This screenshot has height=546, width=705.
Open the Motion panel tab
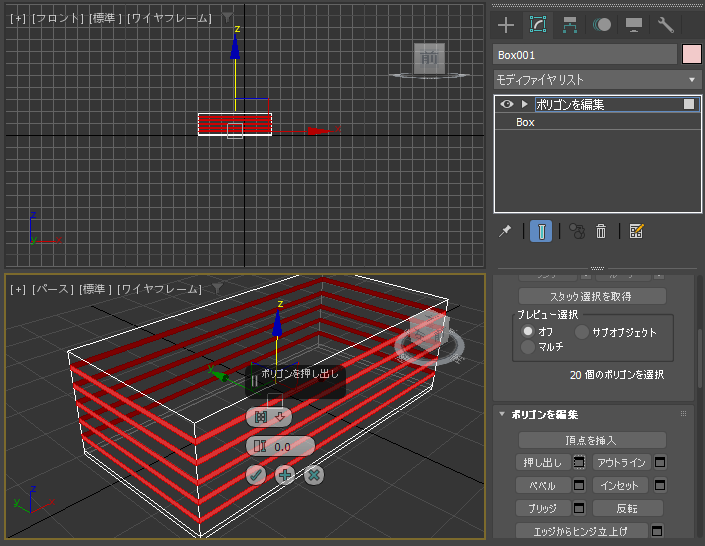click(602, 25)
